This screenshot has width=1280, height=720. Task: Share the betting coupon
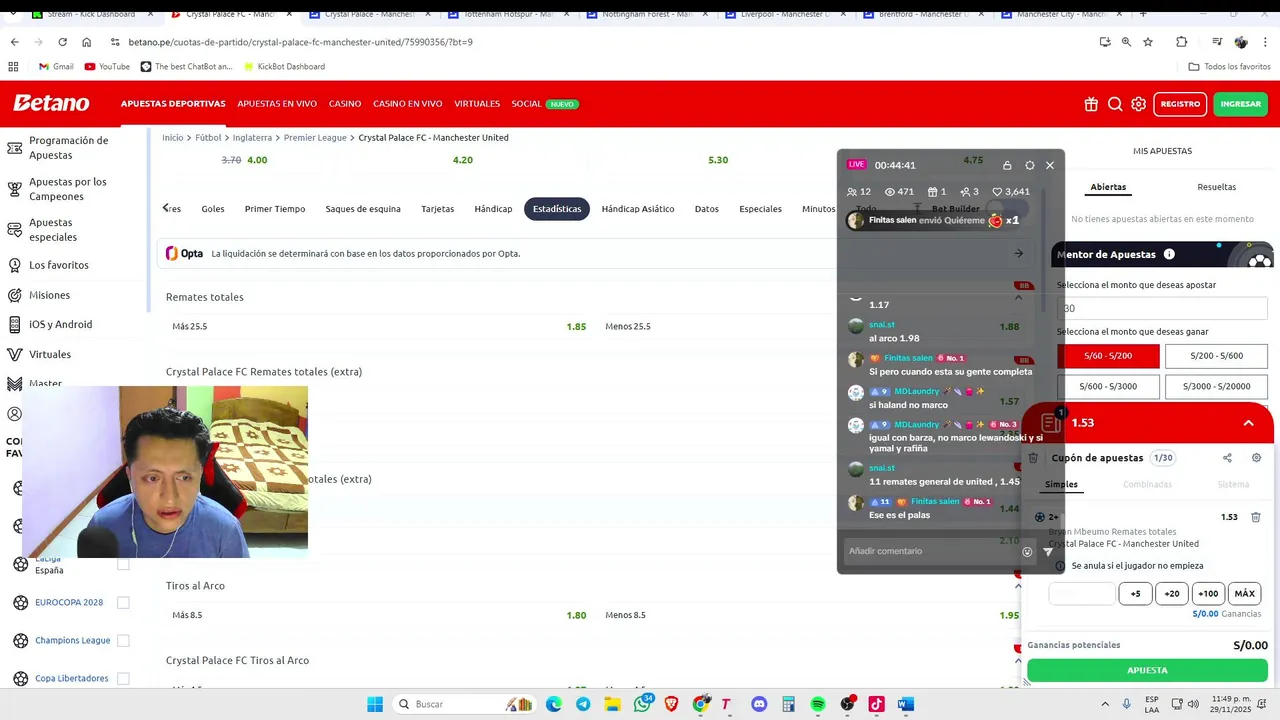1227,458
